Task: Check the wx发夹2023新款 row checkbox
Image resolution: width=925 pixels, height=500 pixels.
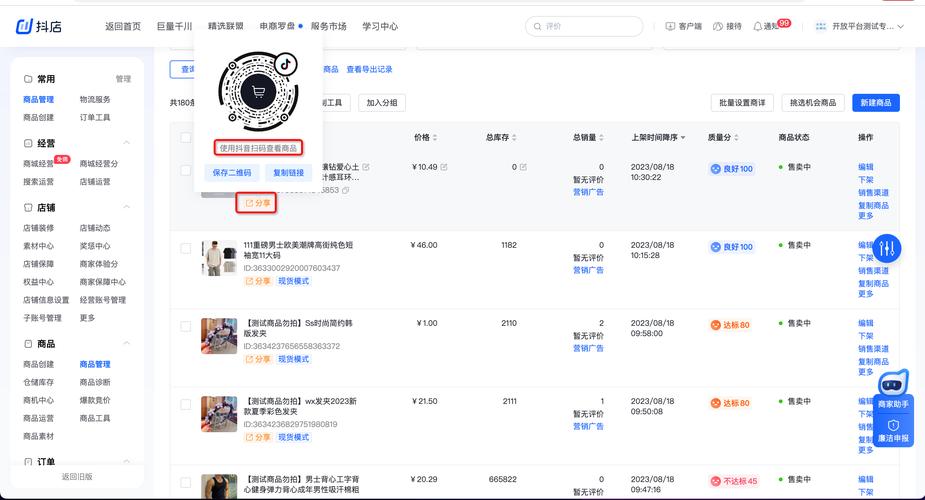Action: (186, 404)
